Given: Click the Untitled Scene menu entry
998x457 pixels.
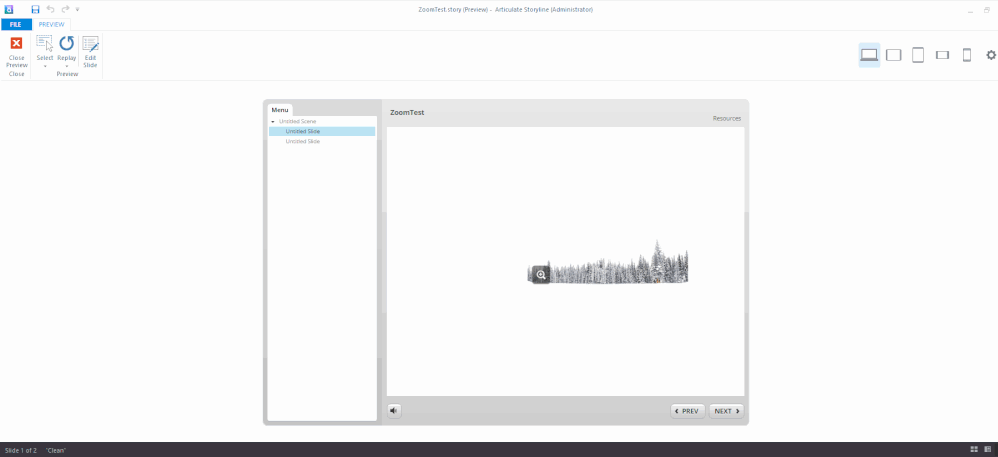Looking at the screenshot, I should [297, 121].
